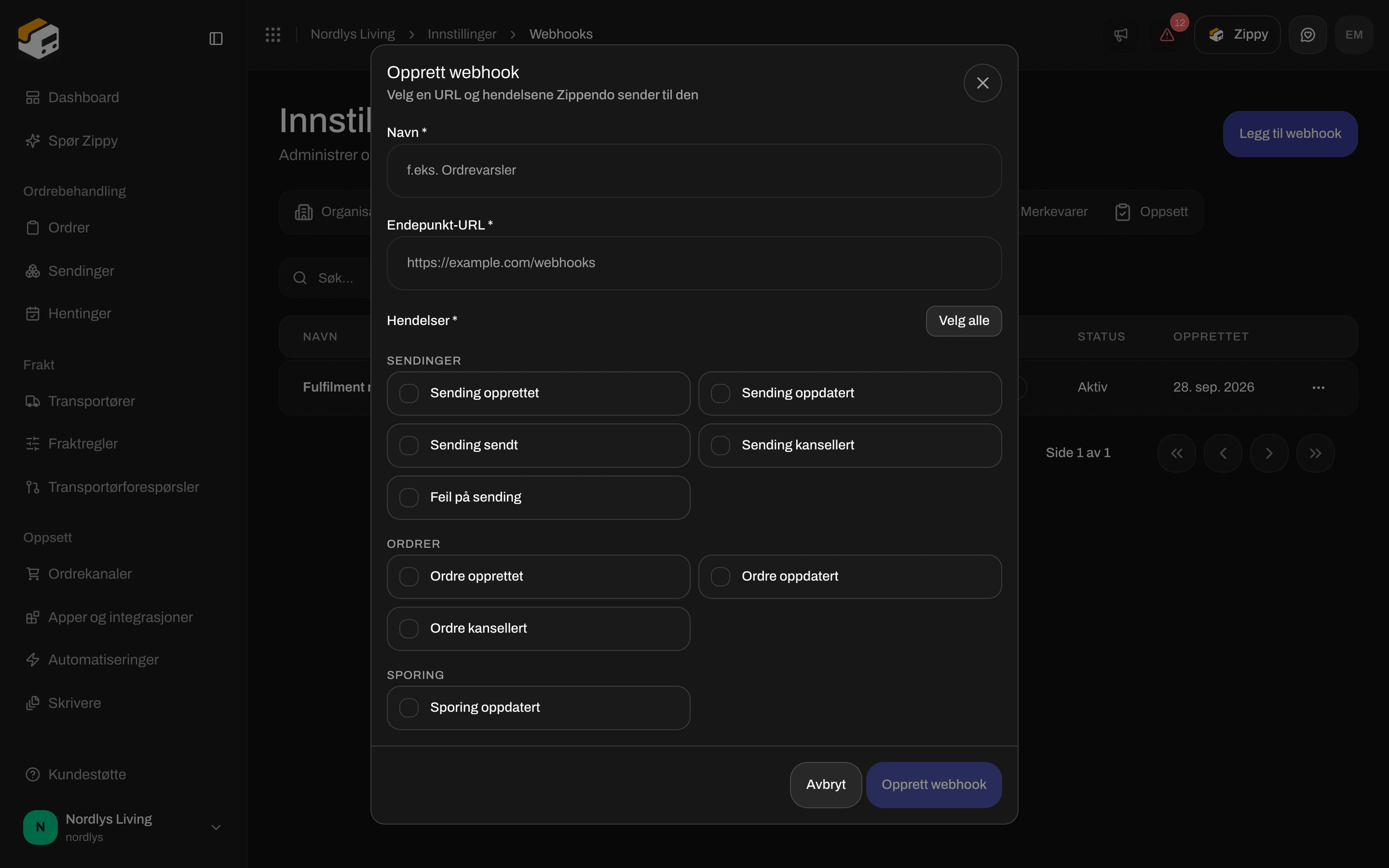Open the chat support icon in header
This screenshot has height=868, width=1389.
pos(1307,34)
